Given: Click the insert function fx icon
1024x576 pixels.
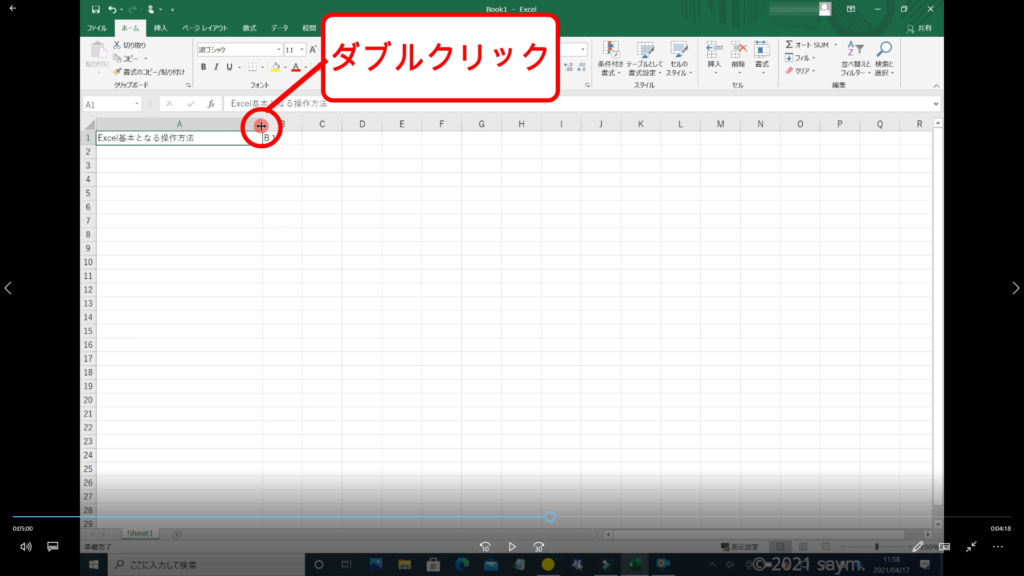Looking at the screenshot, I should (x=211, y=104).
